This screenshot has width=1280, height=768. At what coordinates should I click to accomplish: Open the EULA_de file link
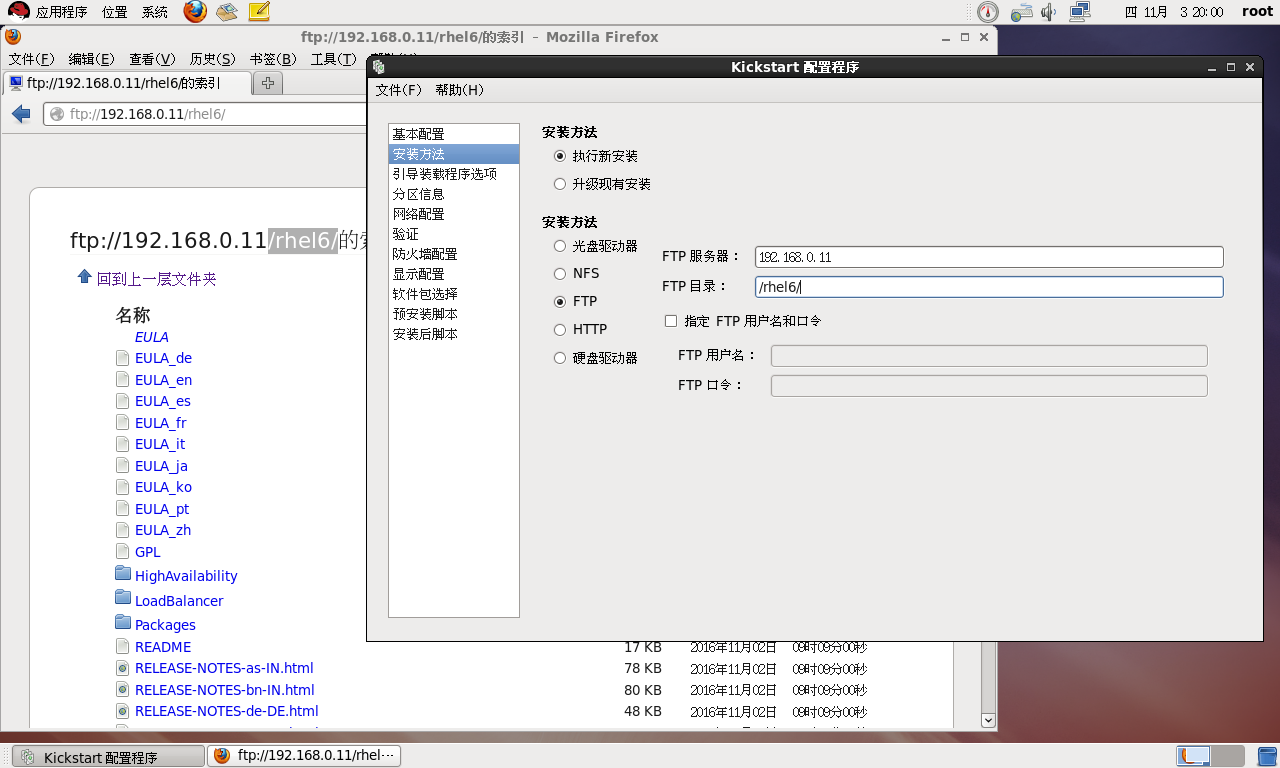163,358
